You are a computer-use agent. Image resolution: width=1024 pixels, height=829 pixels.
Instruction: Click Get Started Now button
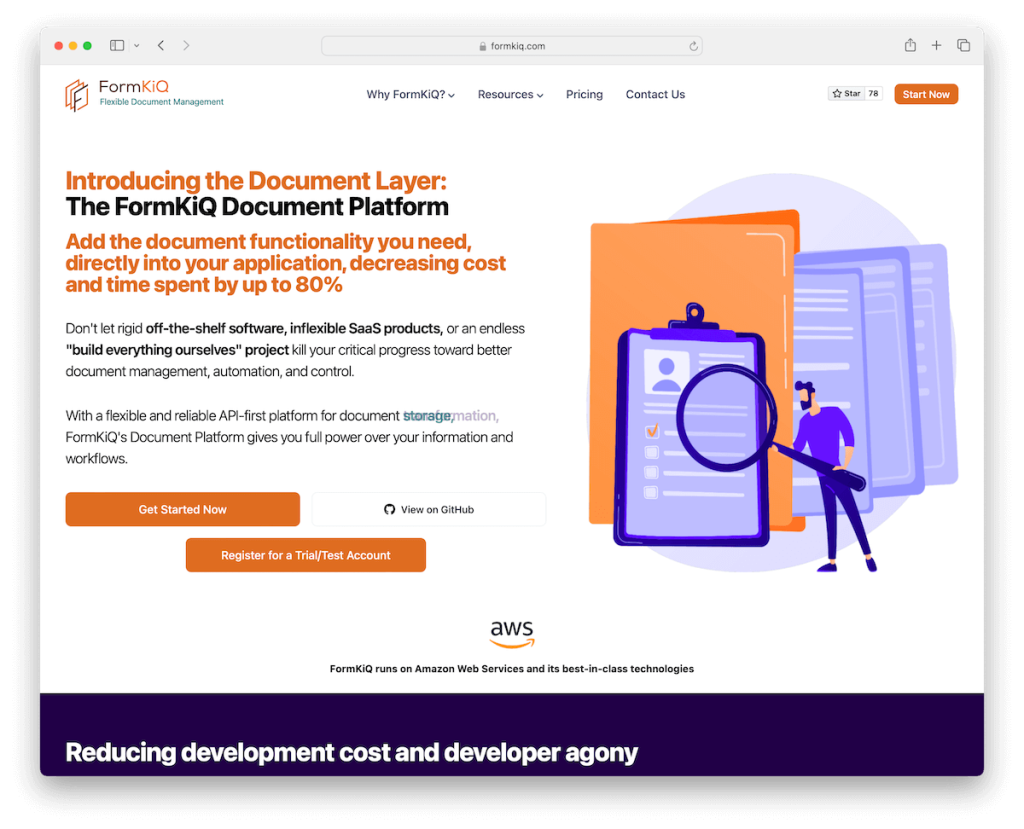point(183,509)
